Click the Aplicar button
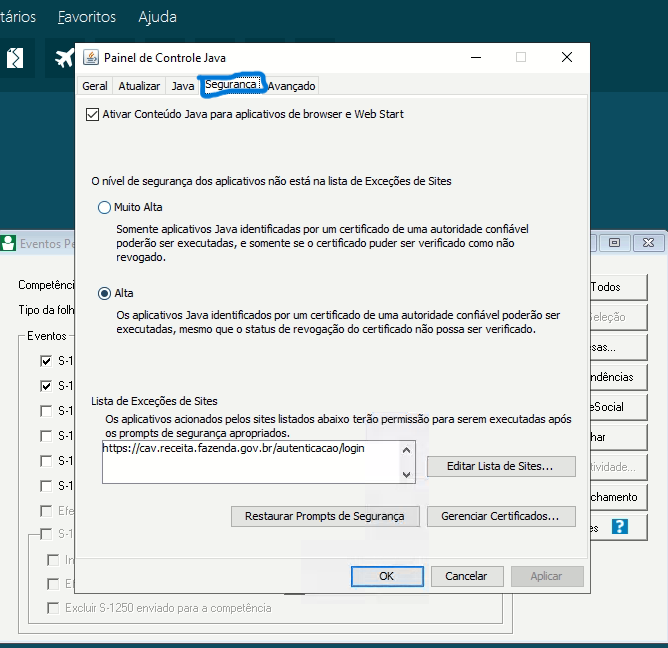The width and height of the screenshot is (668, 648). click(547, 576)
